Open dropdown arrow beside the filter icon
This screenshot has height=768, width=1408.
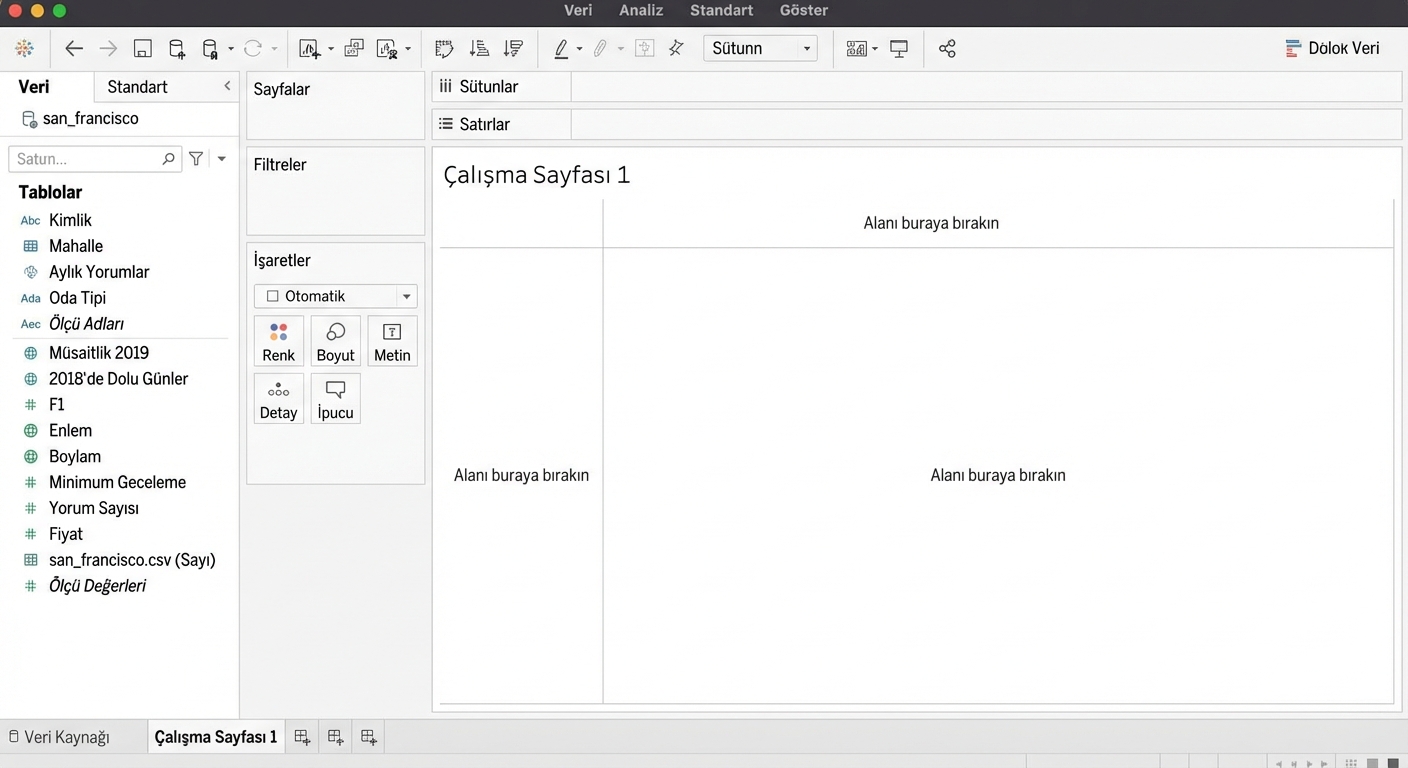point(222,158)
